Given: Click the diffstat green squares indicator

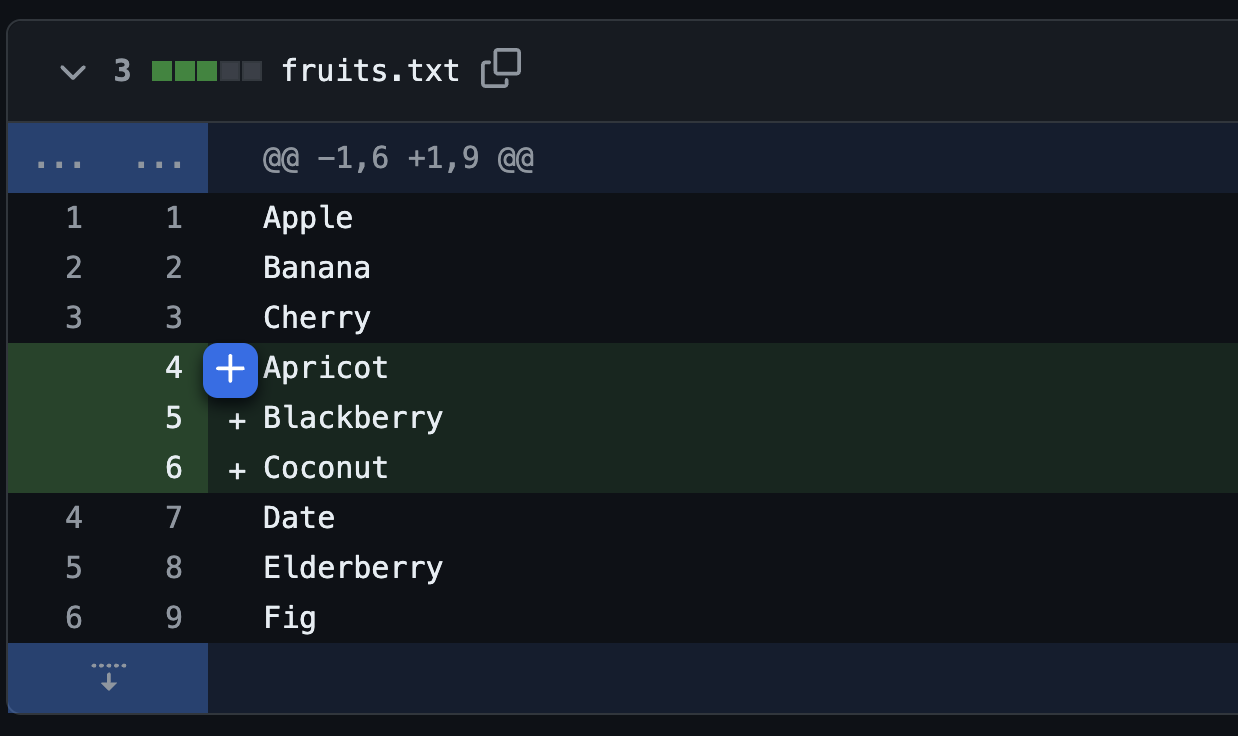Looking at the screenshot, I should (207, 71).
